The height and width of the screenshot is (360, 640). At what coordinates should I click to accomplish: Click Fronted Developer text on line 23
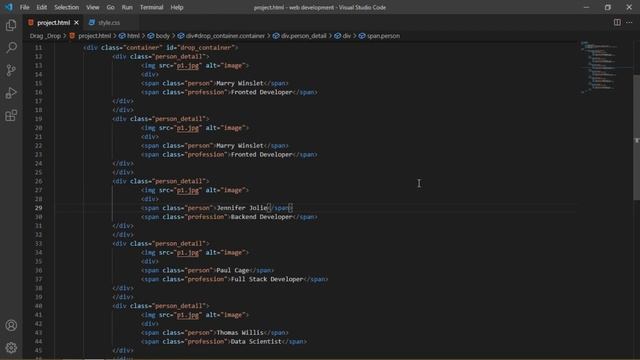point(262,155)
